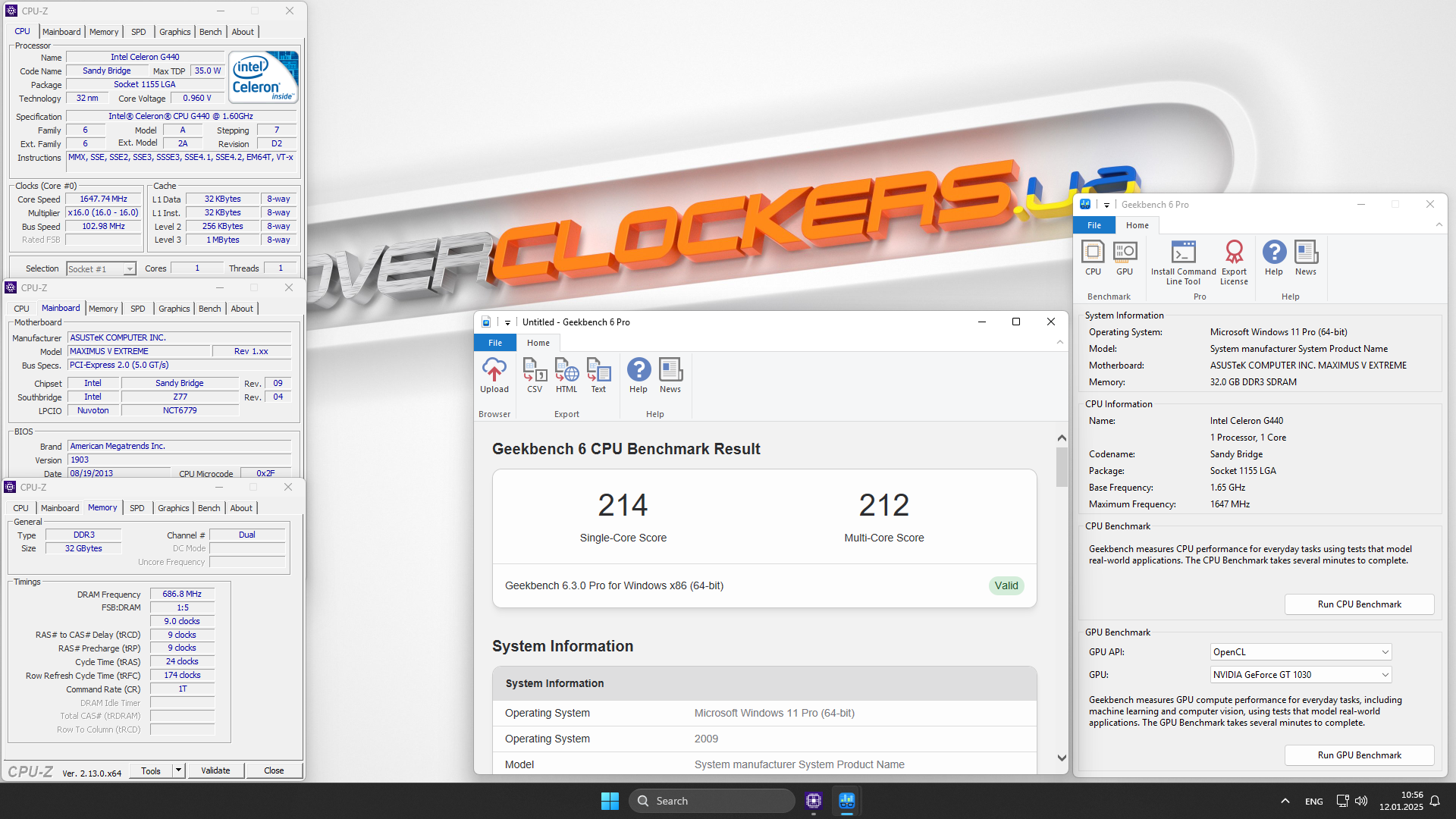The width and height of the screenshot is (1456, 819).
Task: Click Intel Celeron logo in CPU-Z
Action: click(263, 77)
